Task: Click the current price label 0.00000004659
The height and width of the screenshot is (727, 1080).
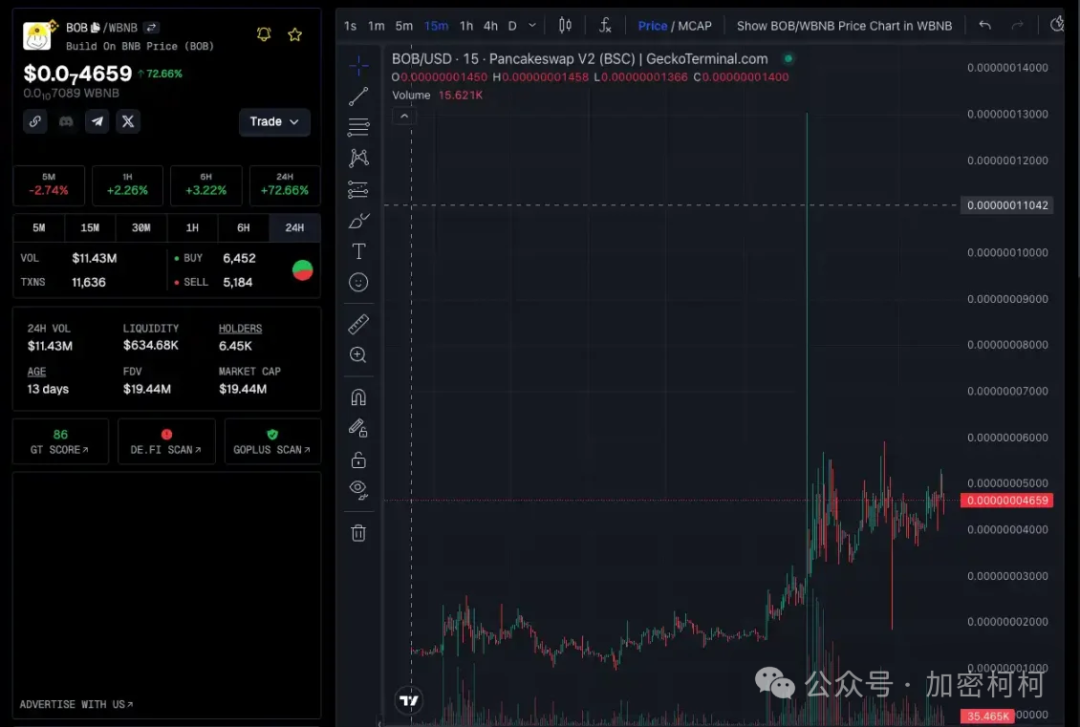Action: (1006, 500)
